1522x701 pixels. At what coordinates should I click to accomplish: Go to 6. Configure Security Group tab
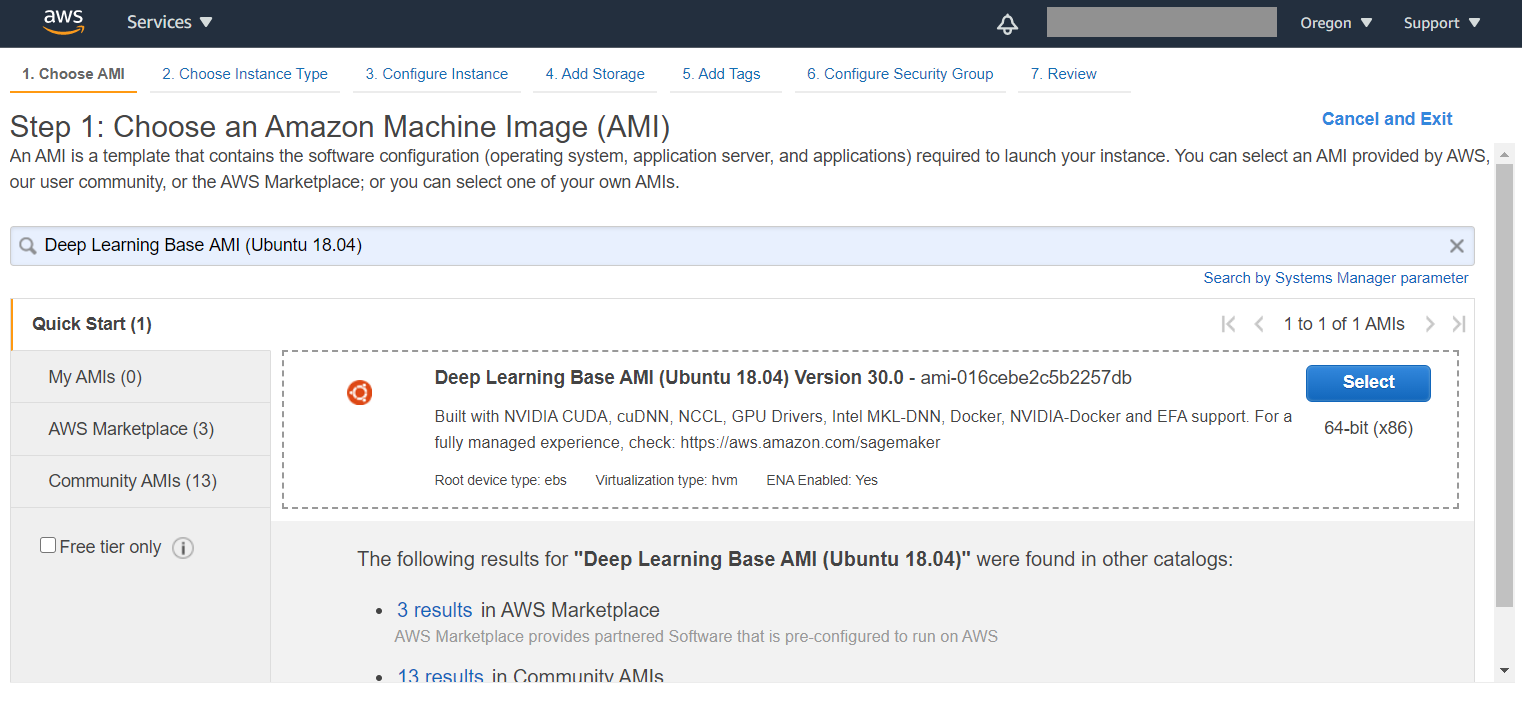[900, 74]
